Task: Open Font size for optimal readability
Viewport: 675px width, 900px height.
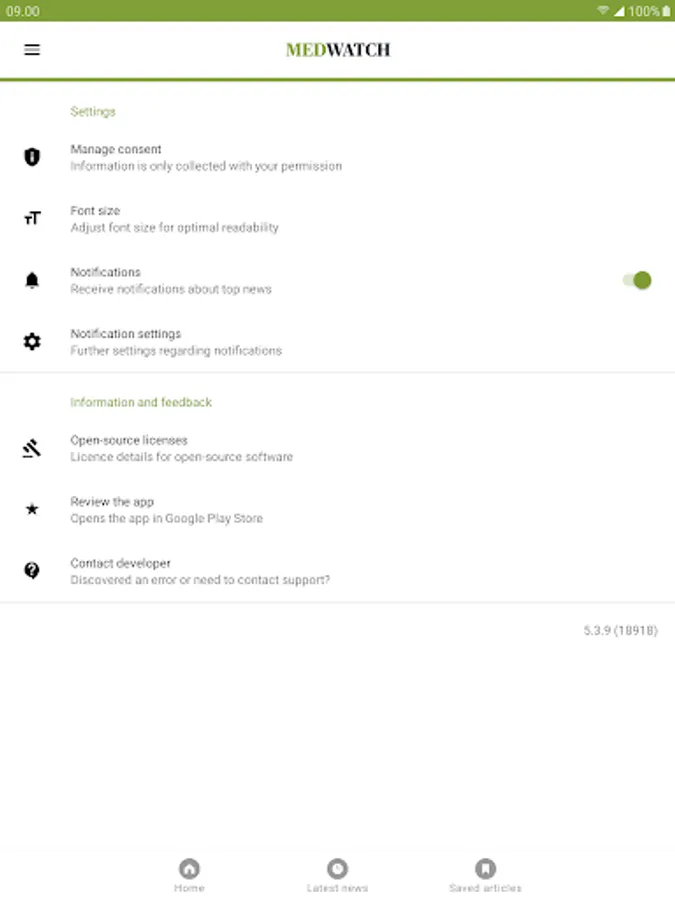Action: point(174,219)
